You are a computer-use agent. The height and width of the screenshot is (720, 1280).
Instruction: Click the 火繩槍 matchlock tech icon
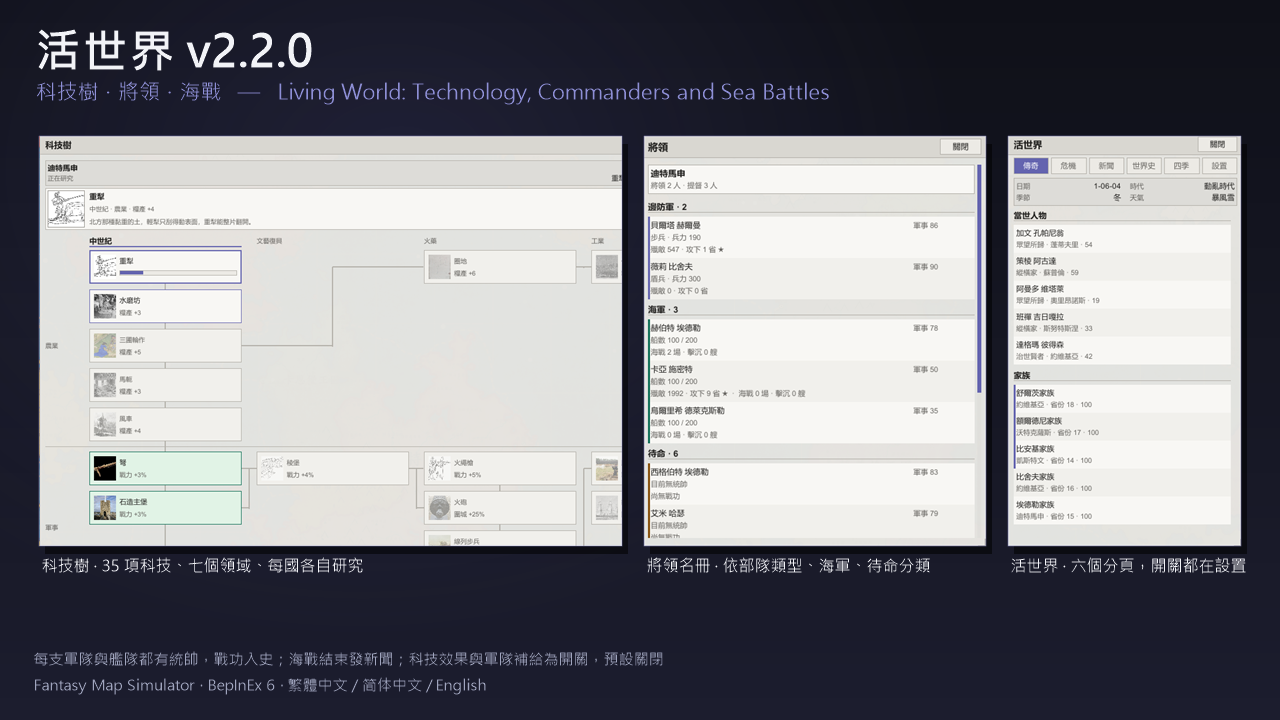[x=440, y=468]
